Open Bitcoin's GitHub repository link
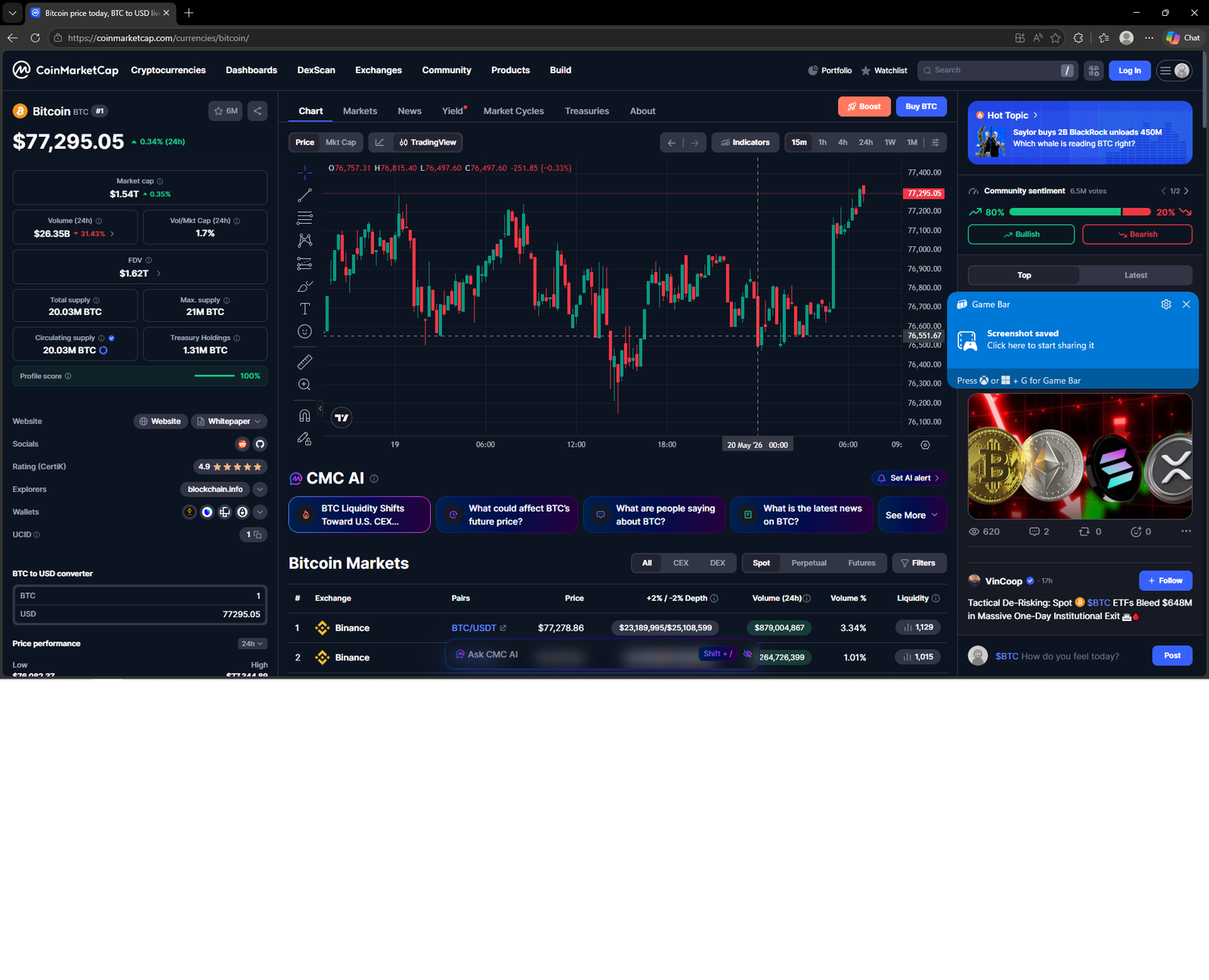 (260, 444)
